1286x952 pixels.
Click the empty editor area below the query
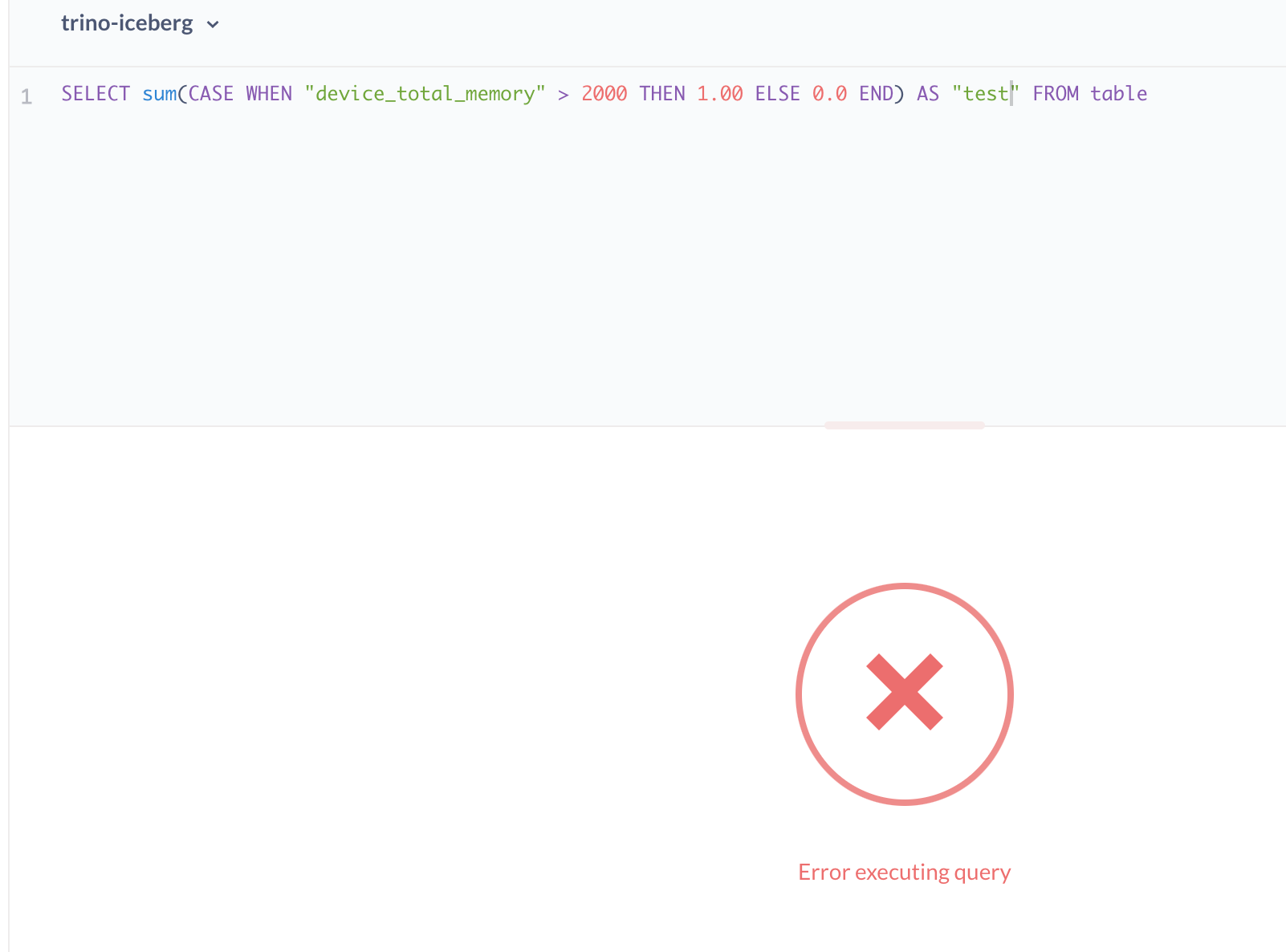click(562, 265)
